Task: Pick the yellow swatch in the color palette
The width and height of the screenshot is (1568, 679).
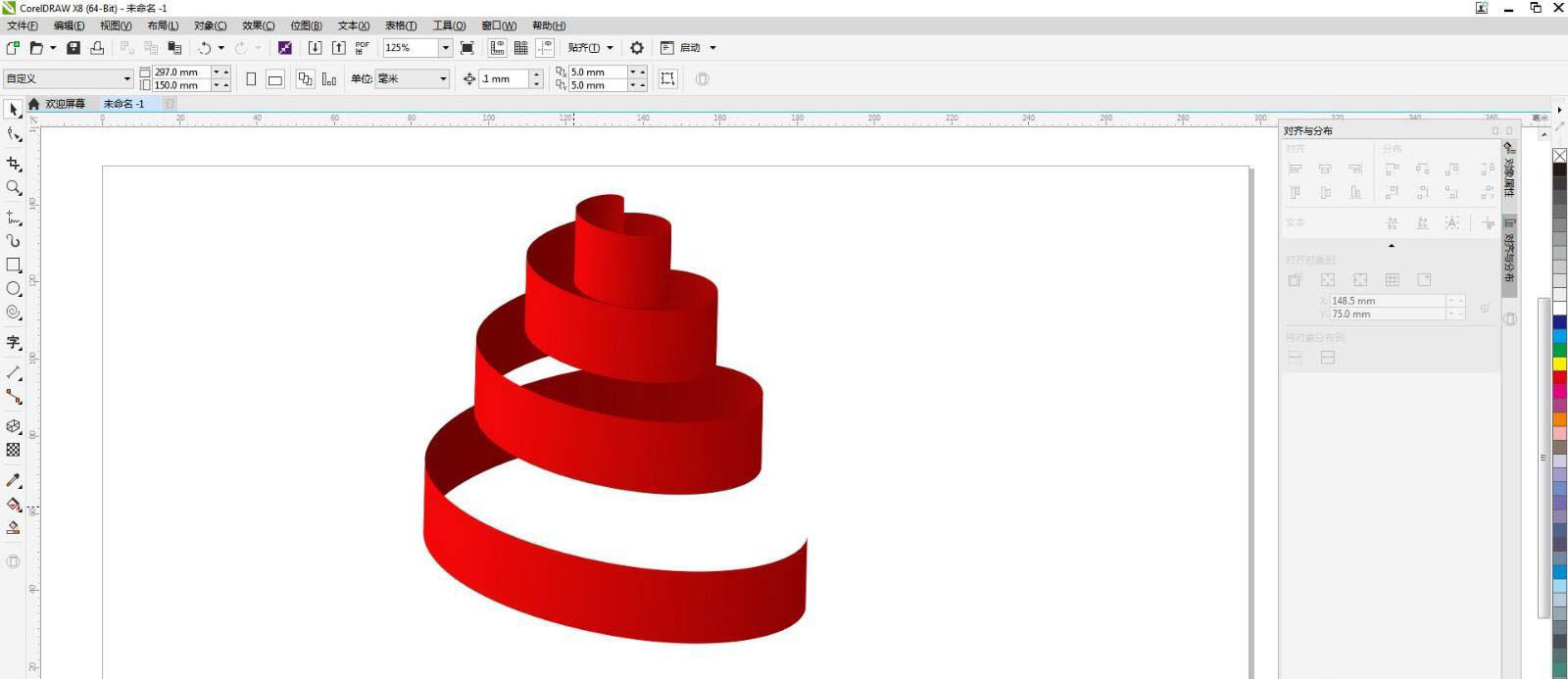Action: (1559, 364)
